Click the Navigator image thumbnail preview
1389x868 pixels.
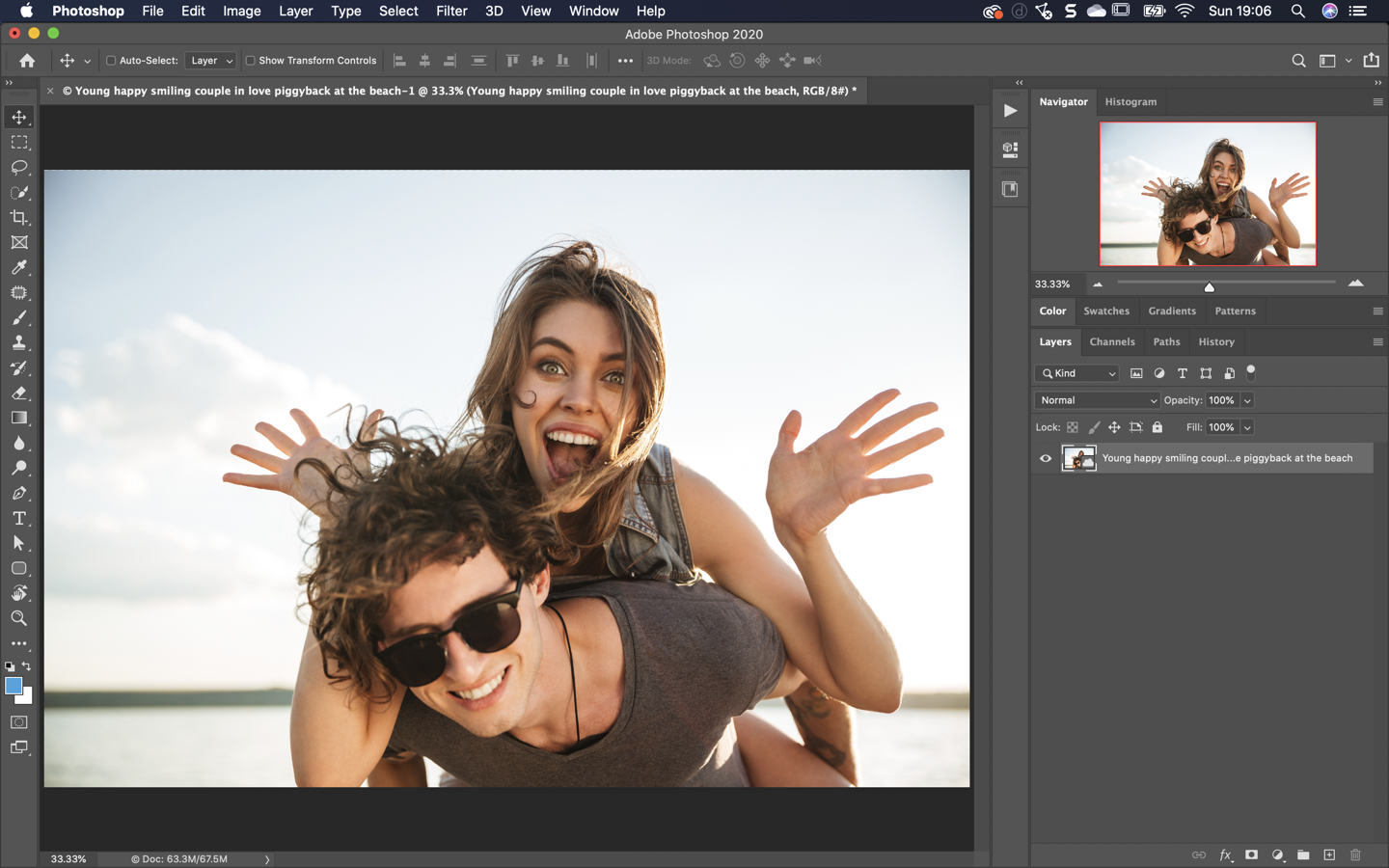click(1208, 194)
